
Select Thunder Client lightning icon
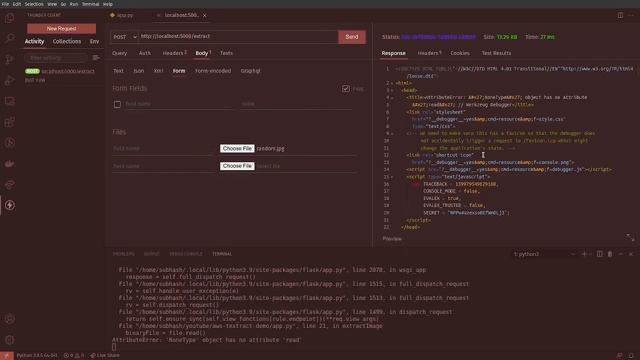tap(10, 205)
